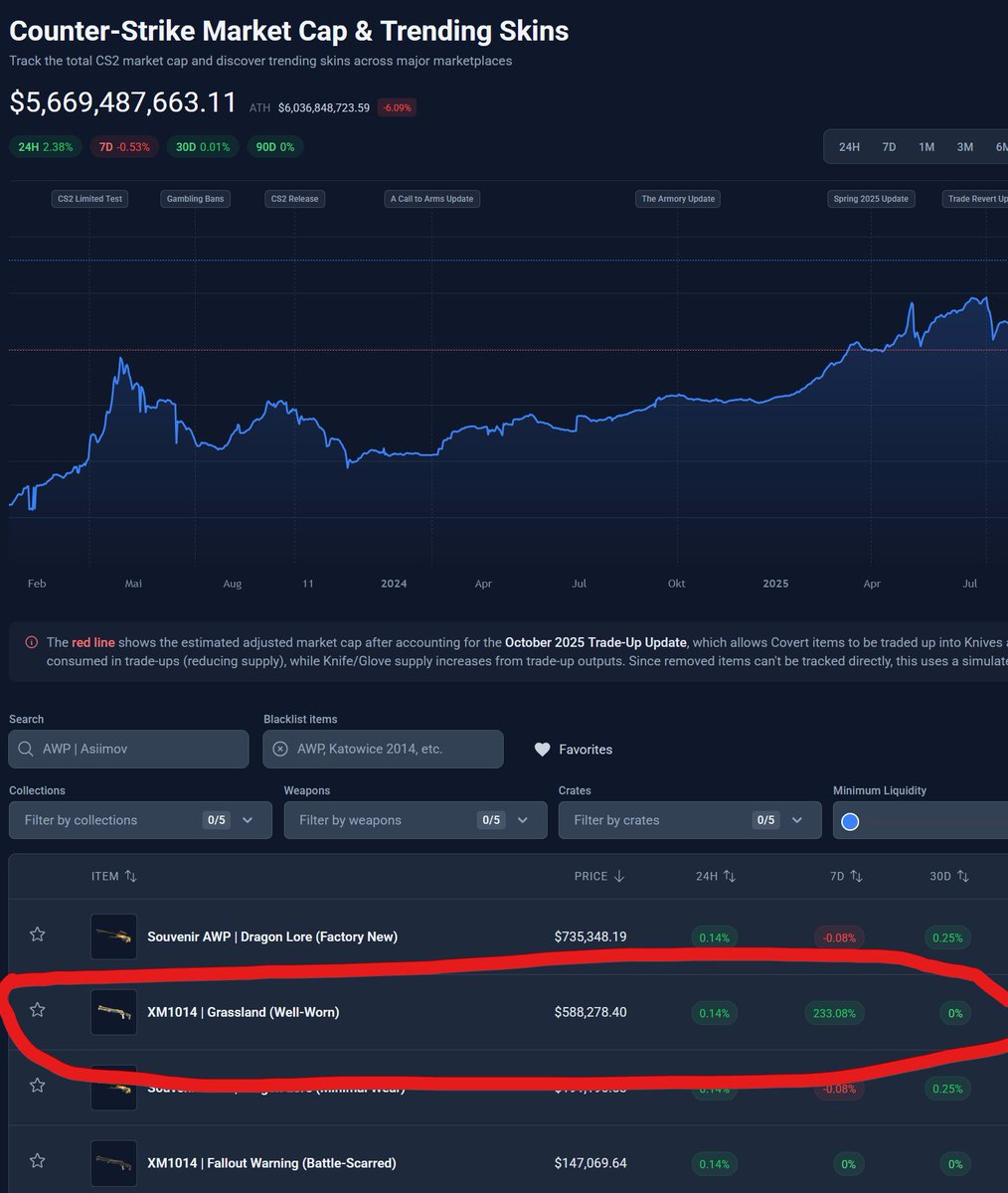Click the heart icon next to Favorites
The width and height of the screenshot is (1008, 1193).
tap(542, 750)
